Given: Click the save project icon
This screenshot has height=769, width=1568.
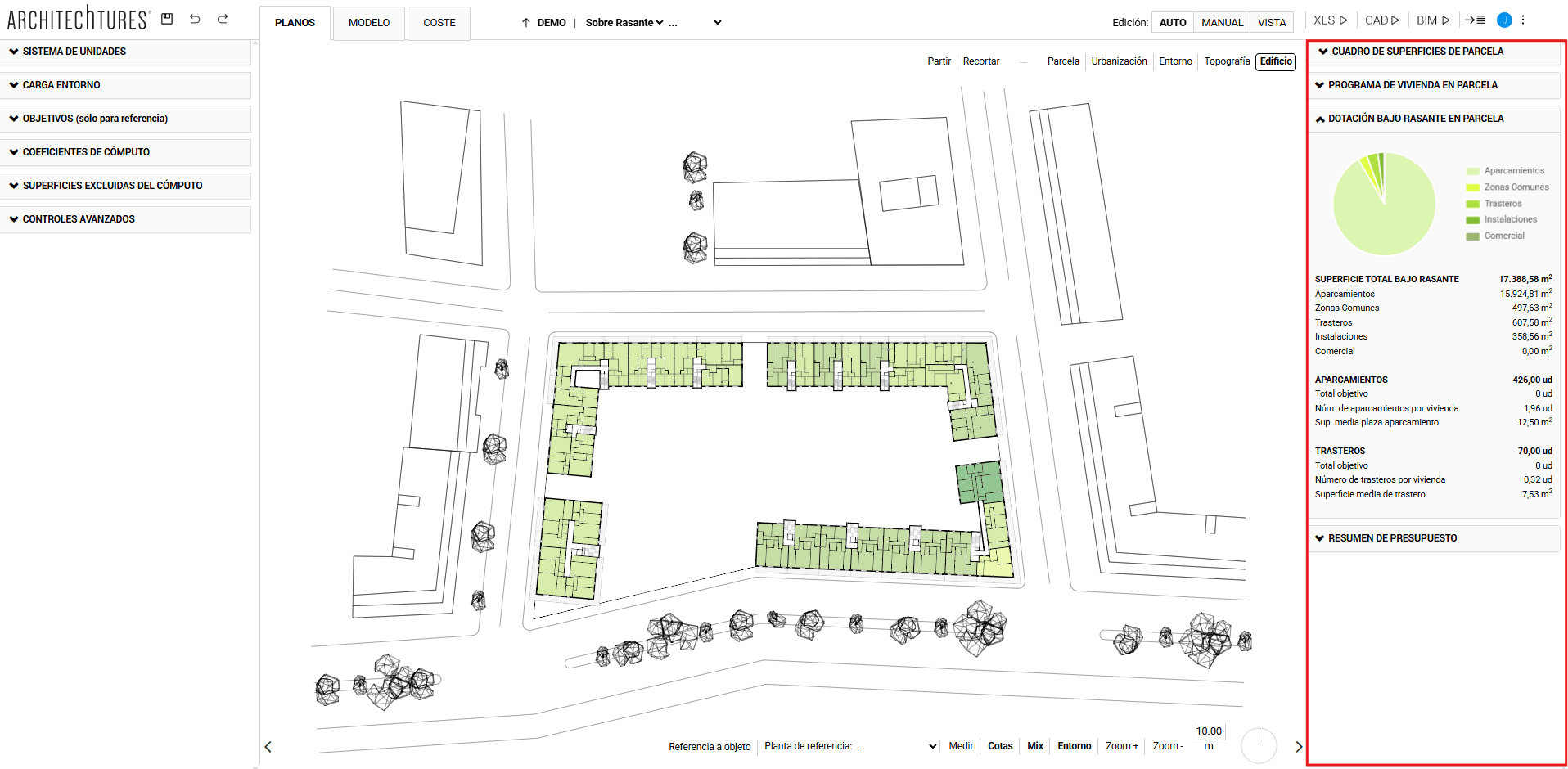Looking at the screenshot, I should [167, 19].
